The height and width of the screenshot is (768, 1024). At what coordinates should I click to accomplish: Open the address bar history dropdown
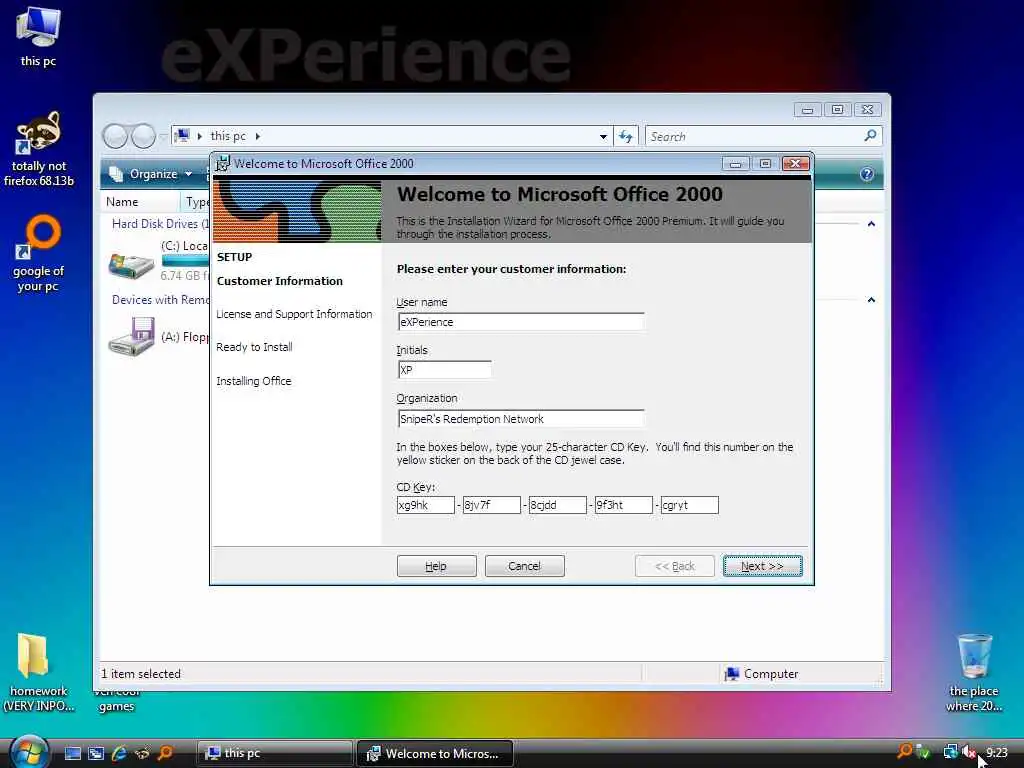(x=603, y=136)
